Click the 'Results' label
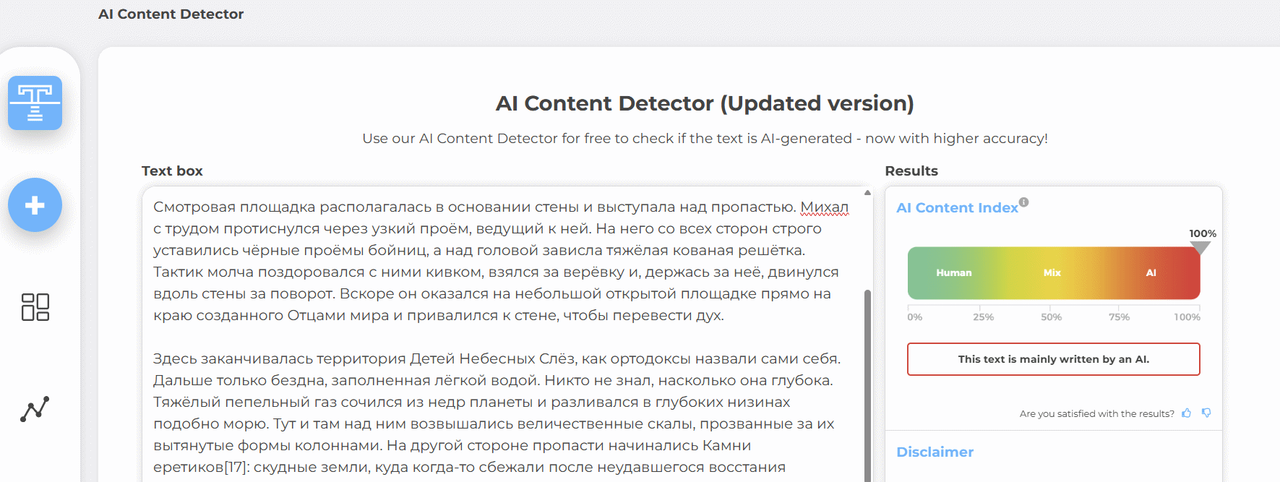The width and height of the screenshot is (1280, 482). 911,171
